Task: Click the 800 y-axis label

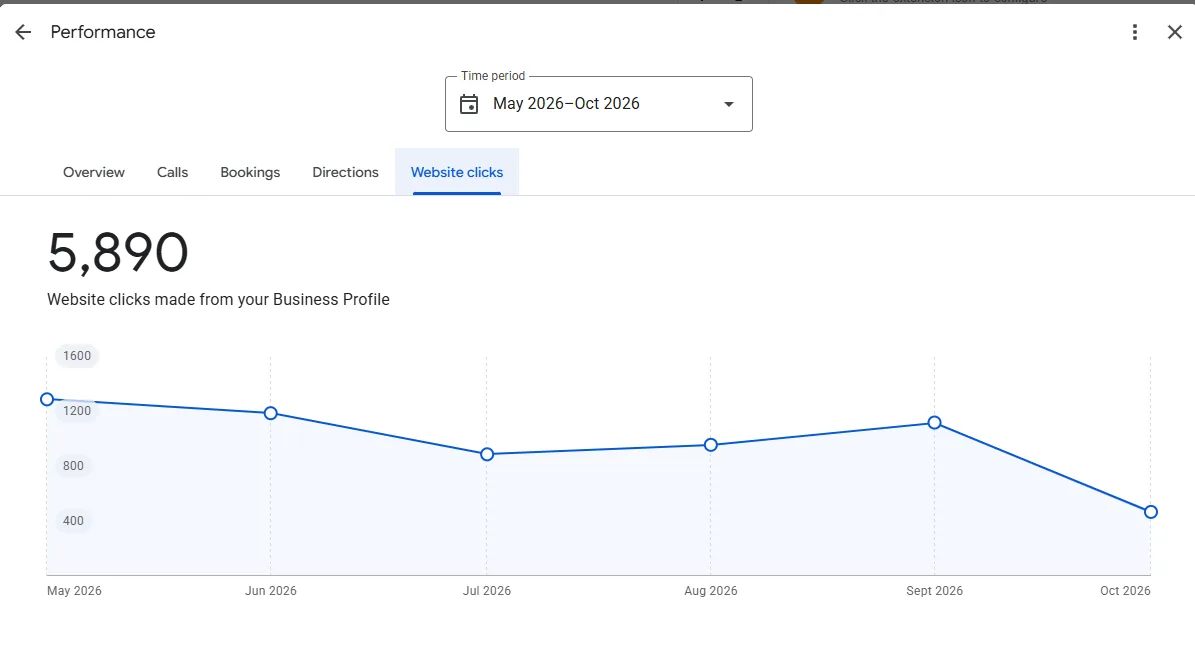Action: 73,465
